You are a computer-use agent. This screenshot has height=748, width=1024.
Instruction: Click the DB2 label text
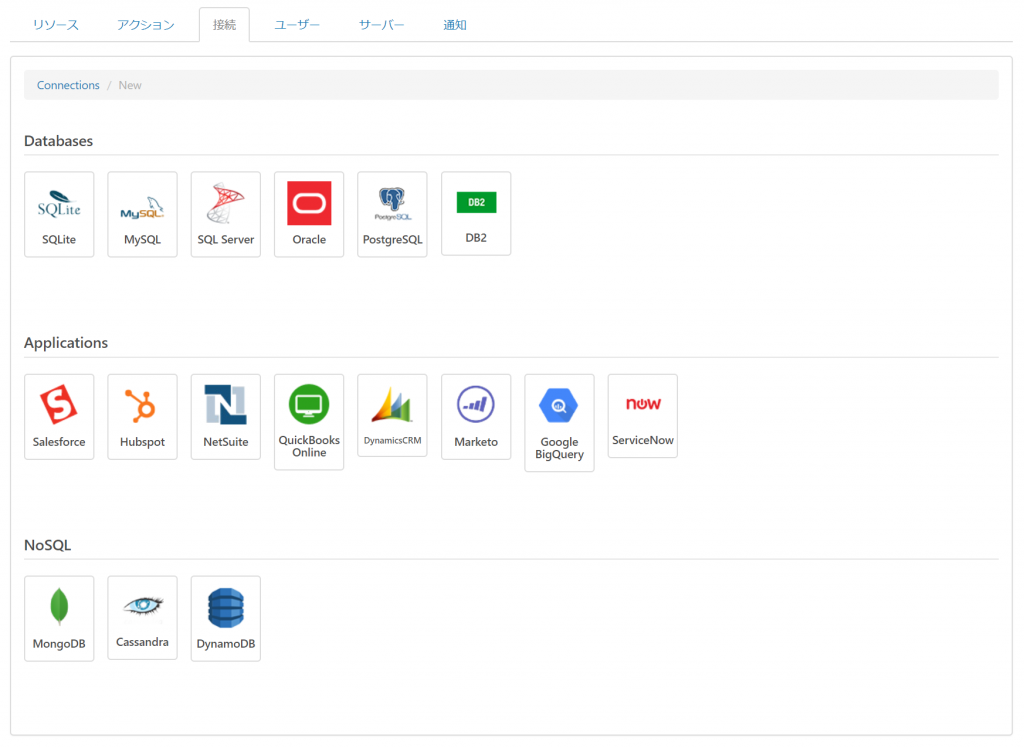tap(476, 238)
